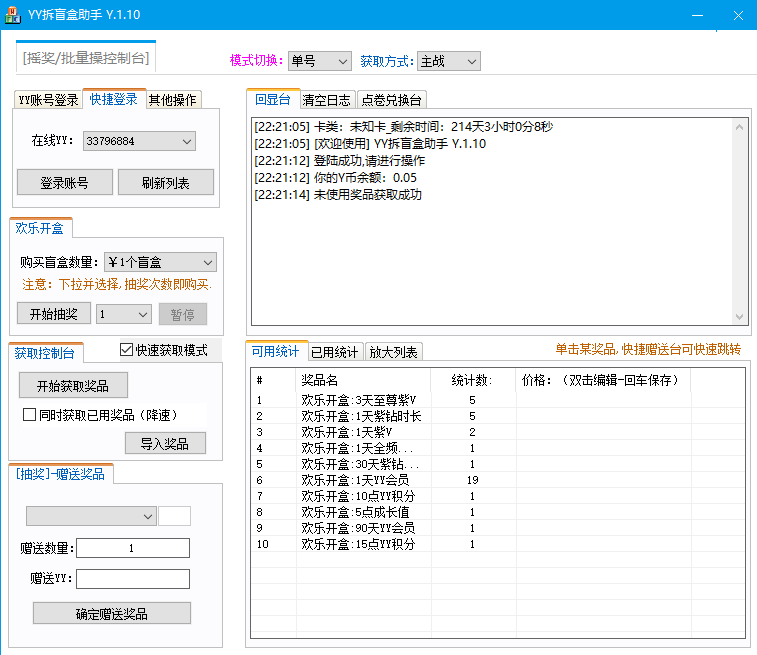
Task: Click the 获取控制台 tab header
Action: coord(44,353)
